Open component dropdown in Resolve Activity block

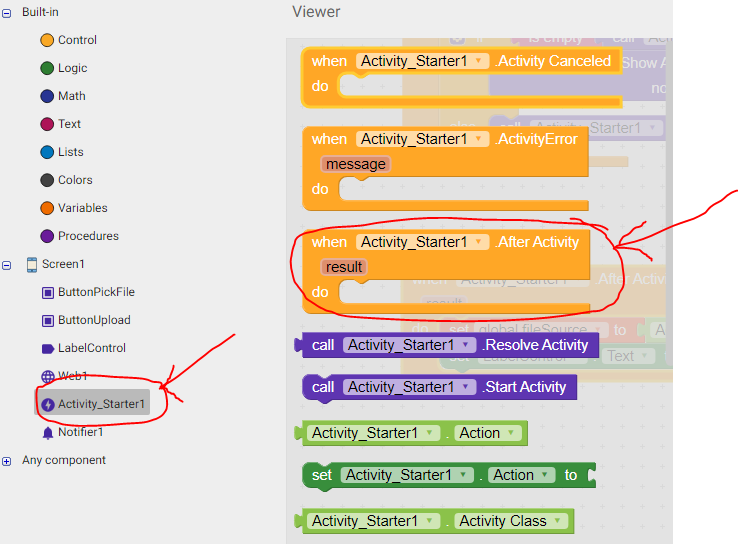pyautogui.click(x=465, y=345)
